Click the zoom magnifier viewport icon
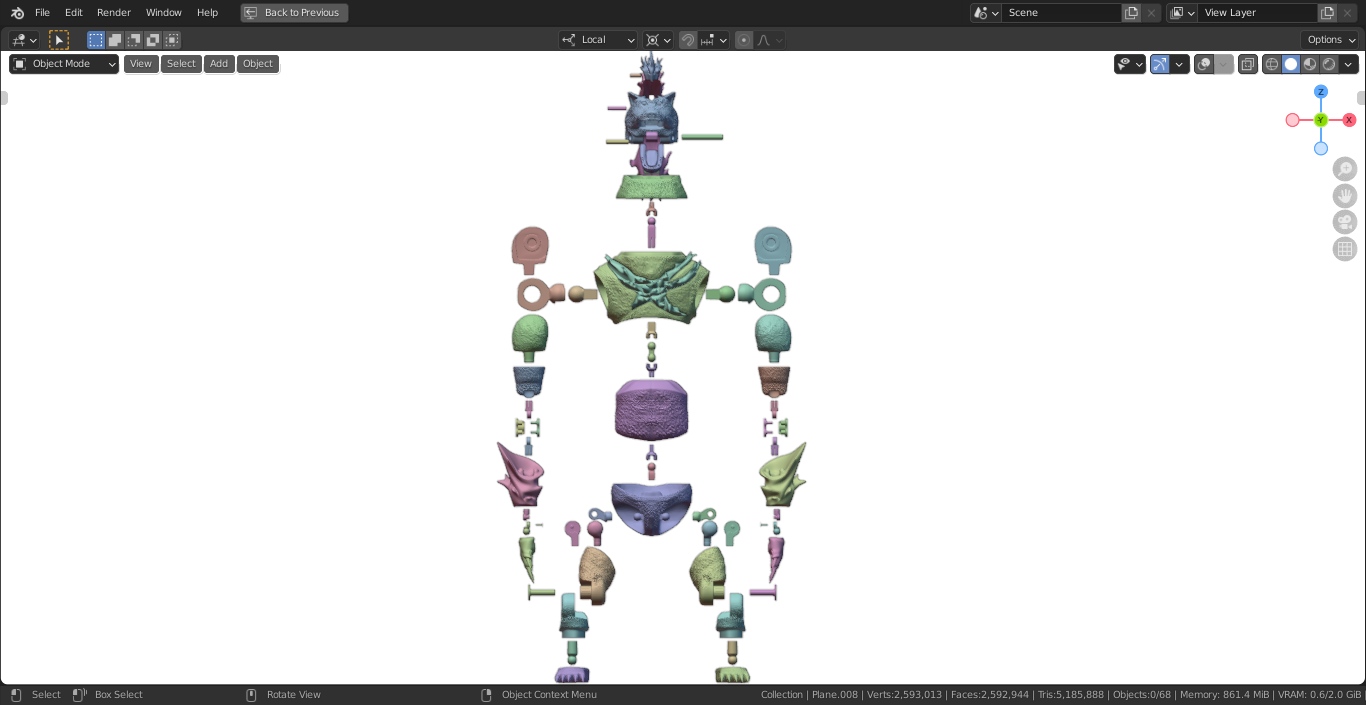The image size is (1366, 705). (1345, 169)
